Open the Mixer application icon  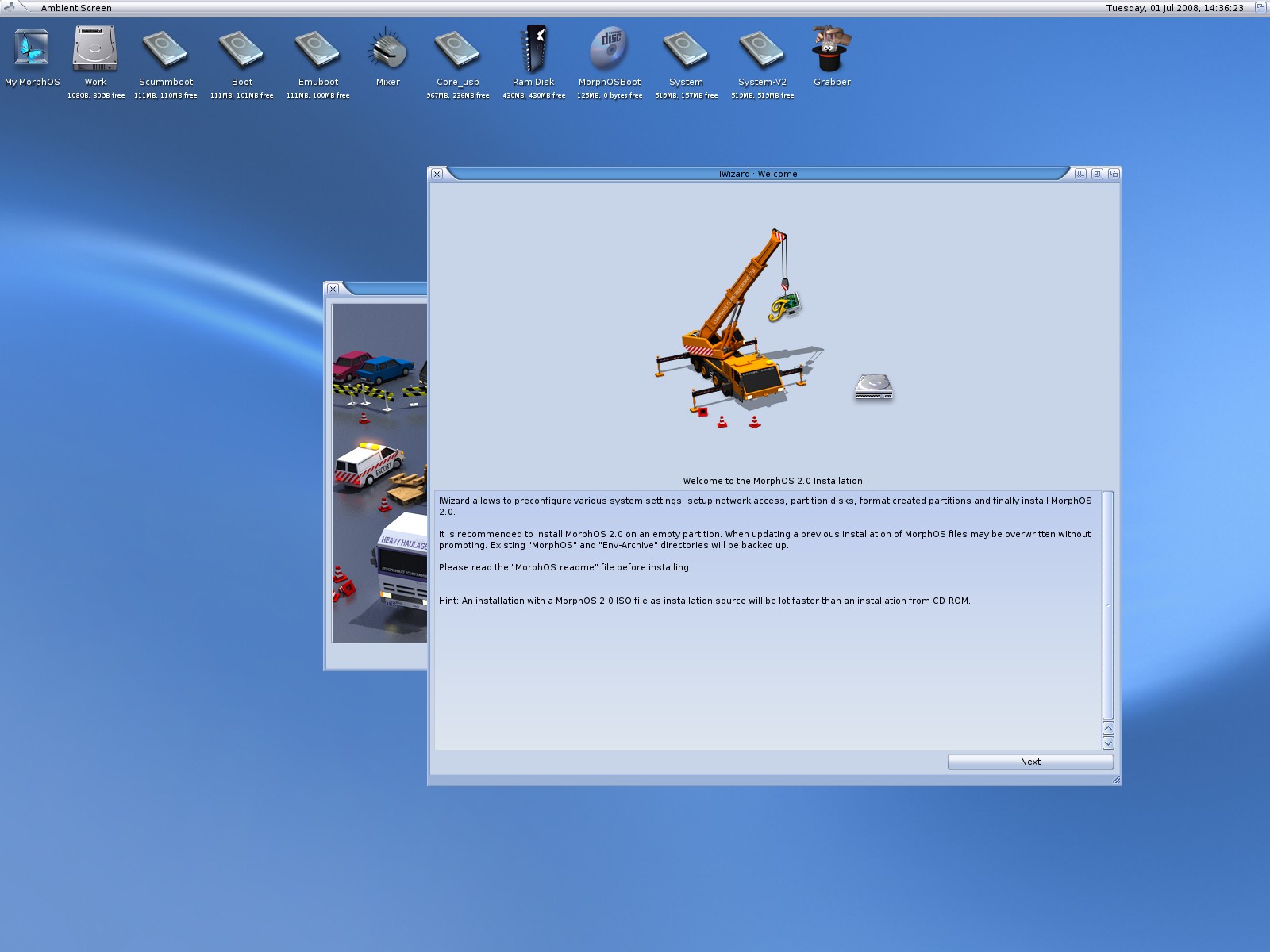tap(387, 49)
